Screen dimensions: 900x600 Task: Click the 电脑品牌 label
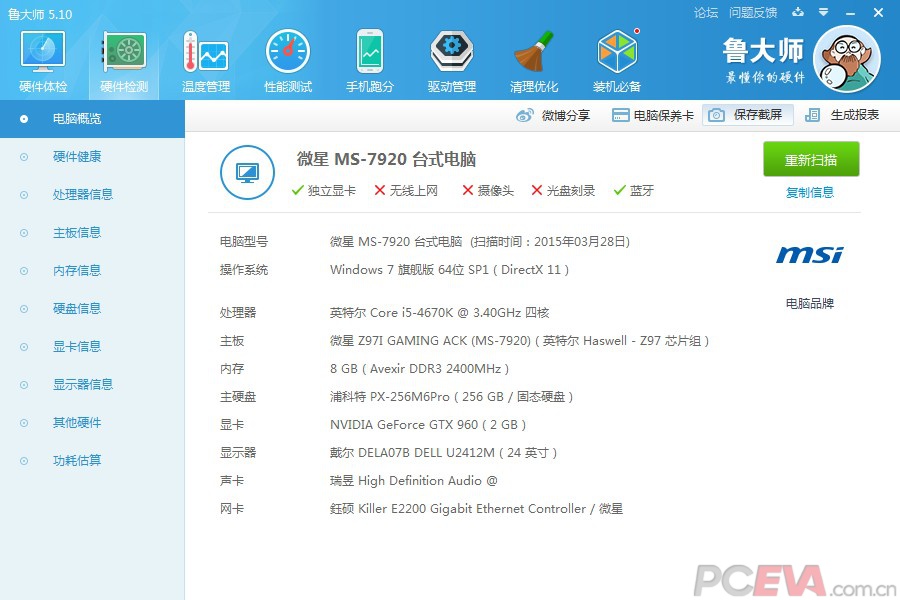point(809,303)
